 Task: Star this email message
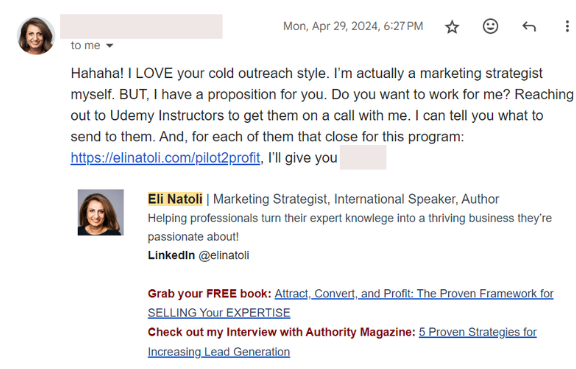[452, 27]
